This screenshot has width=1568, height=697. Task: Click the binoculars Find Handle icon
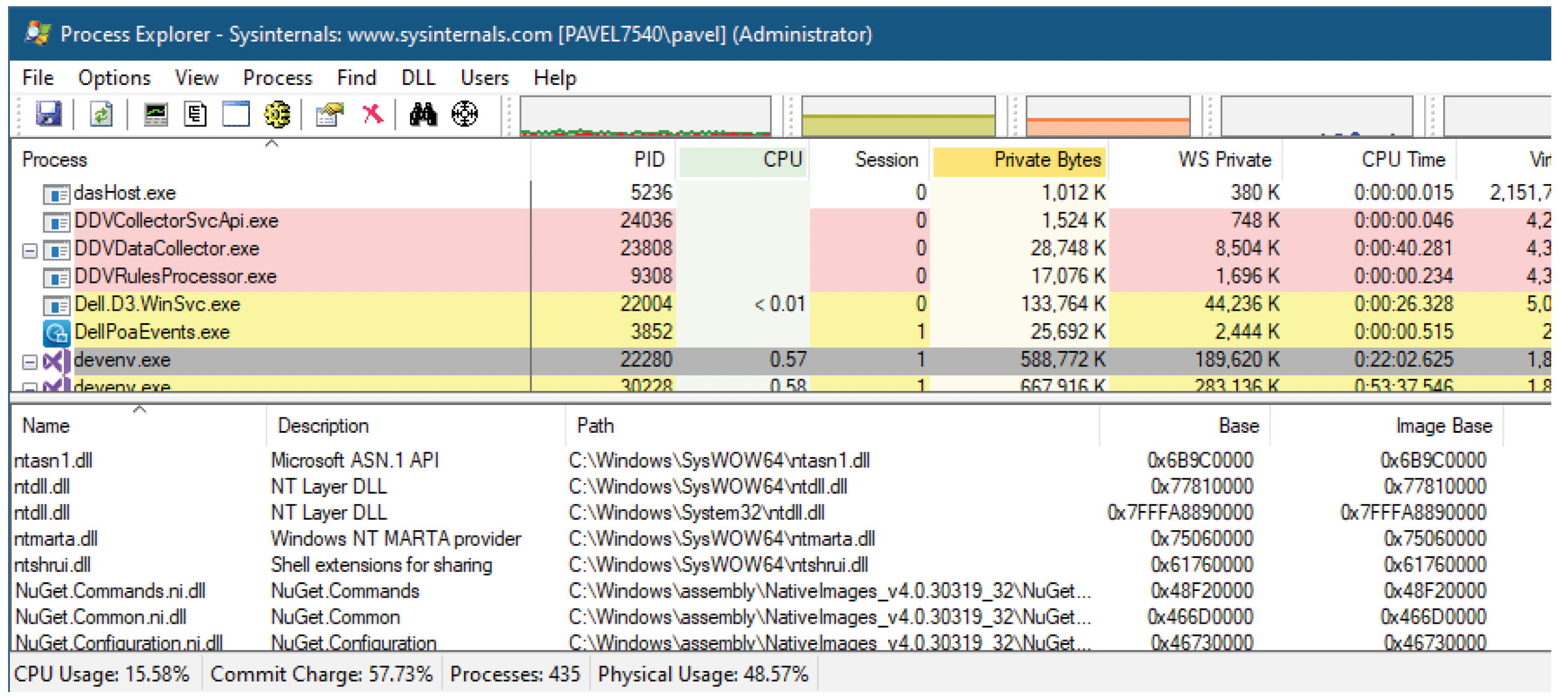pyautogui.click(x=423, y=114)
